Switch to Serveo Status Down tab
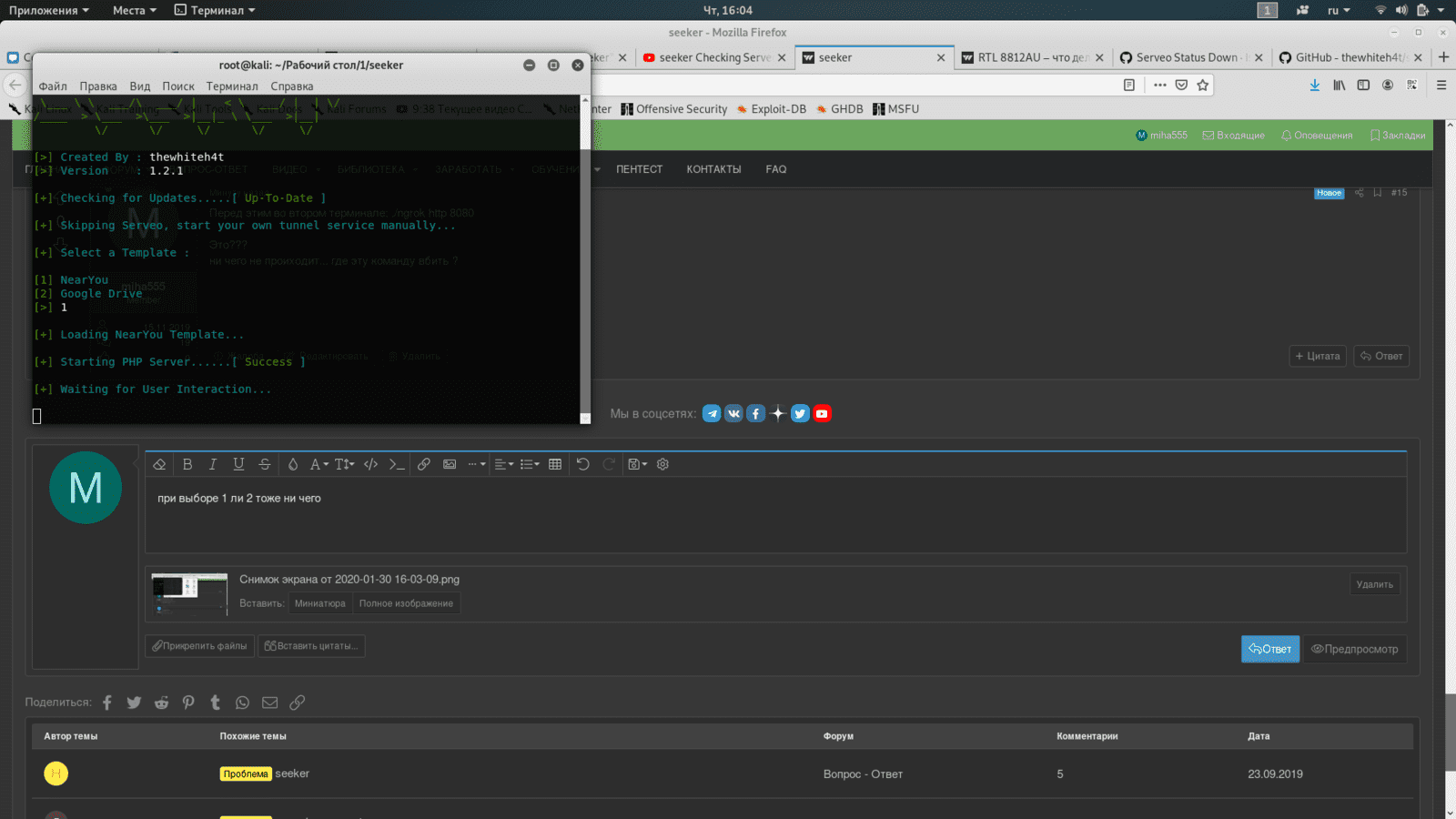 click(x=1192, y=57)
